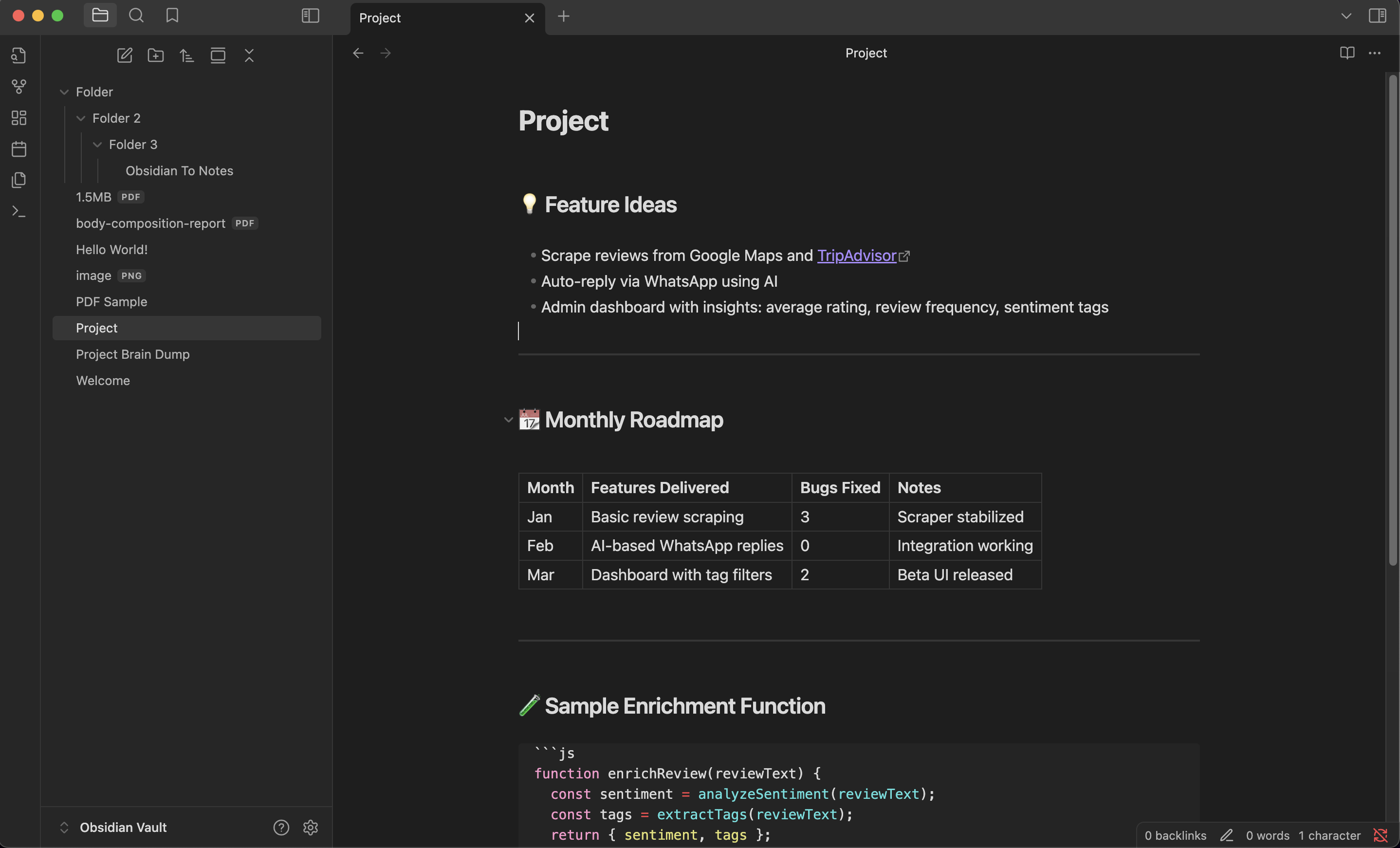
Task: Open the more options three-dots menu
Action: (1374, 53)
